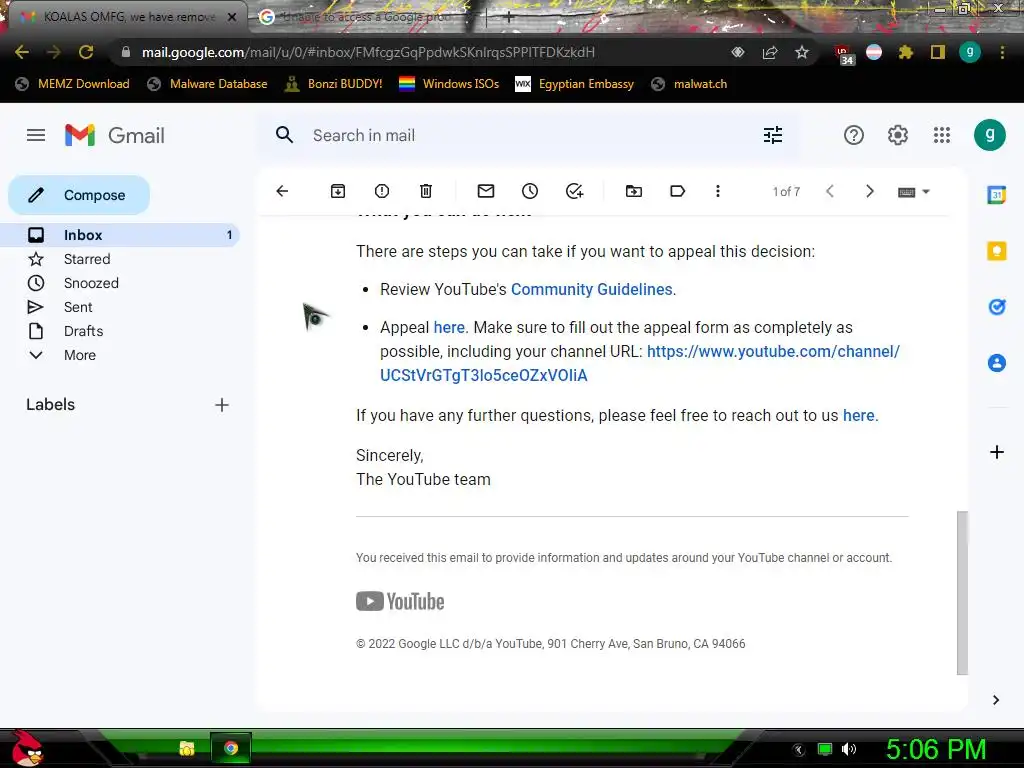Share this page icon in address bar
The height and width of the screenshot is (768, 1024).
770,52
